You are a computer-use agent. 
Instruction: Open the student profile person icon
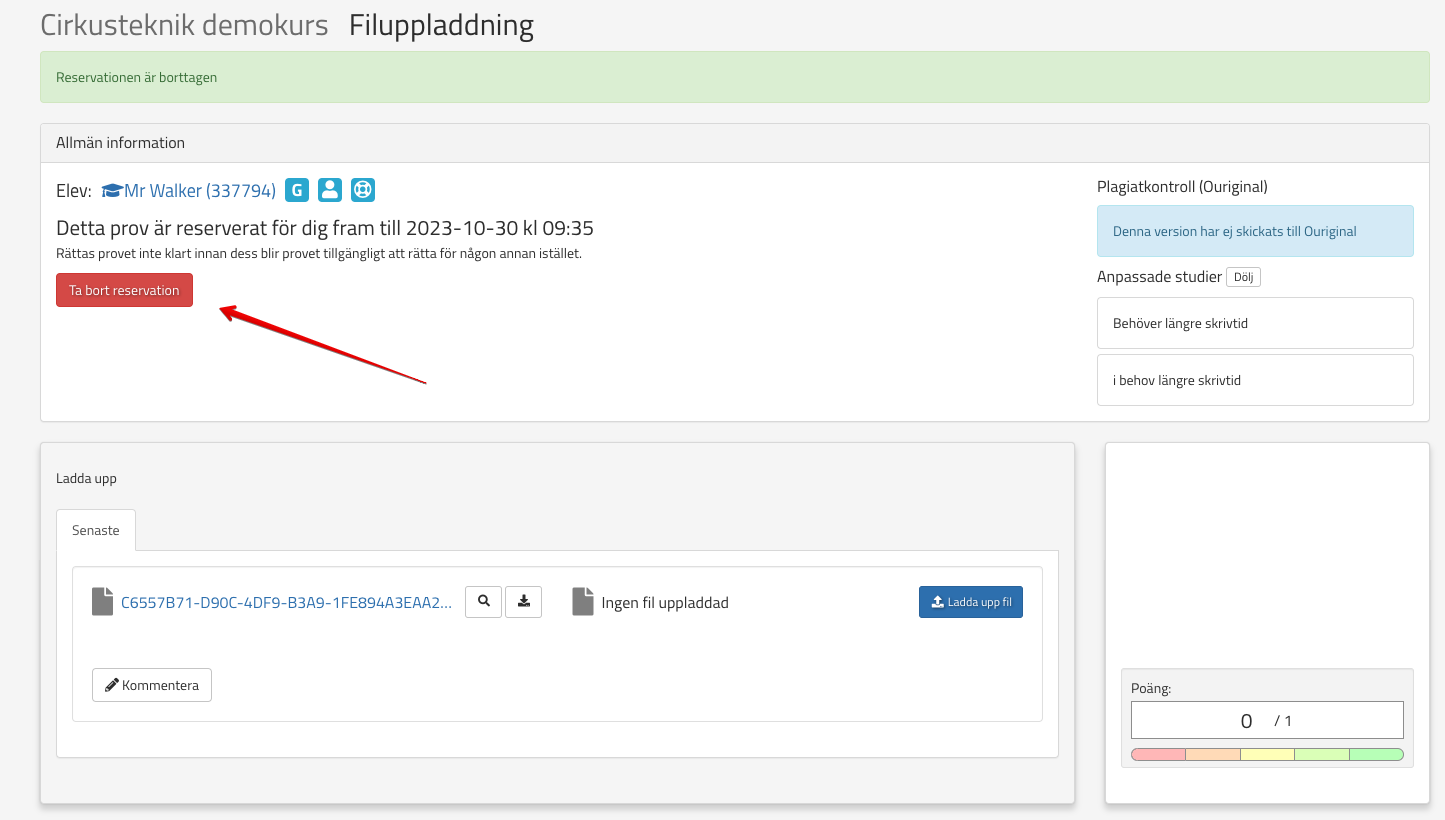coord(330,190)
